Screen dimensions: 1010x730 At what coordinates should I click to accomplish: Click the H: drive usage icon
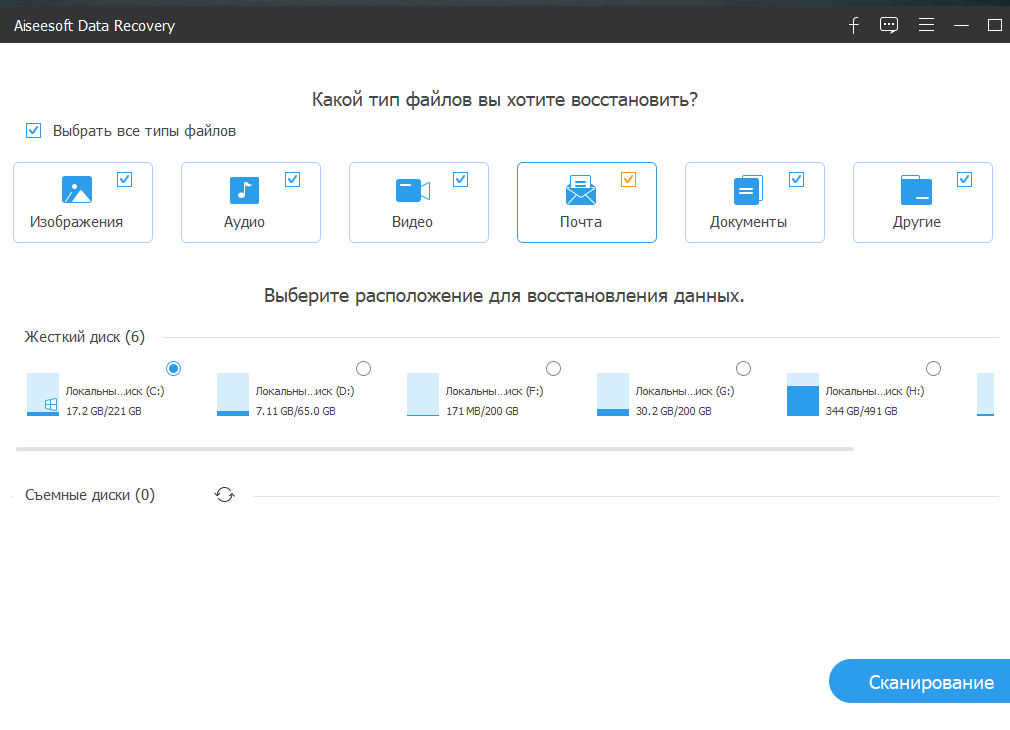803,394
